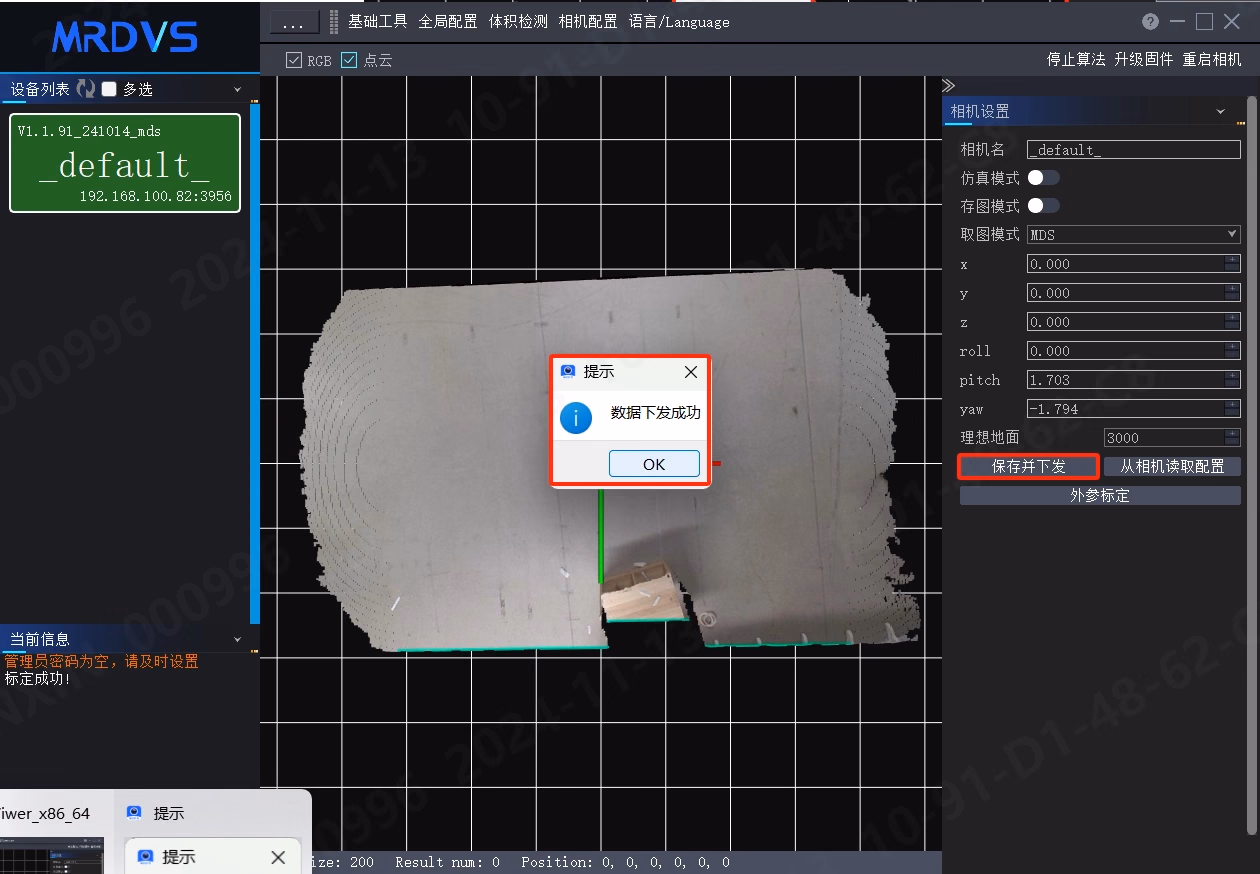The image size is (1260, 874).
Task: Select the 设备列表 tab header
Action: point(40,89)
